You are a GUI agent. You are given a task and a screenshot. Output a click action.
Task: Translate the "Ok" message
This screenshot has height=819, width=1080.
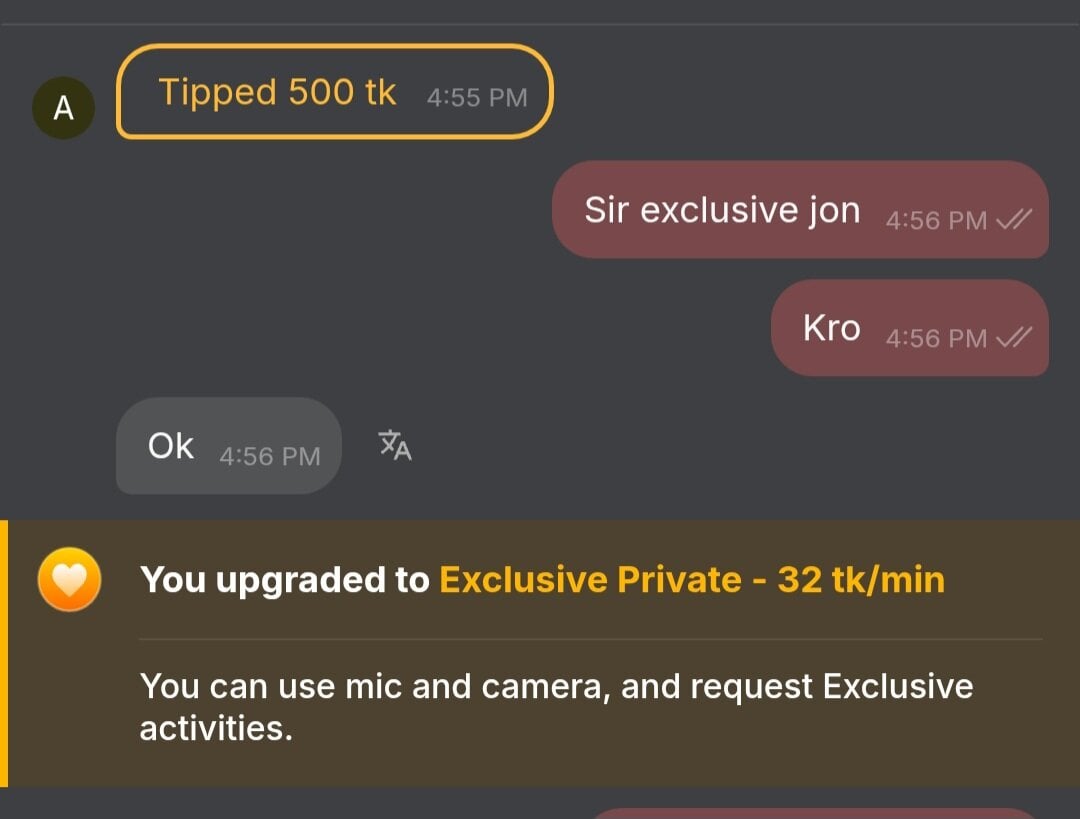click(395, 445)
